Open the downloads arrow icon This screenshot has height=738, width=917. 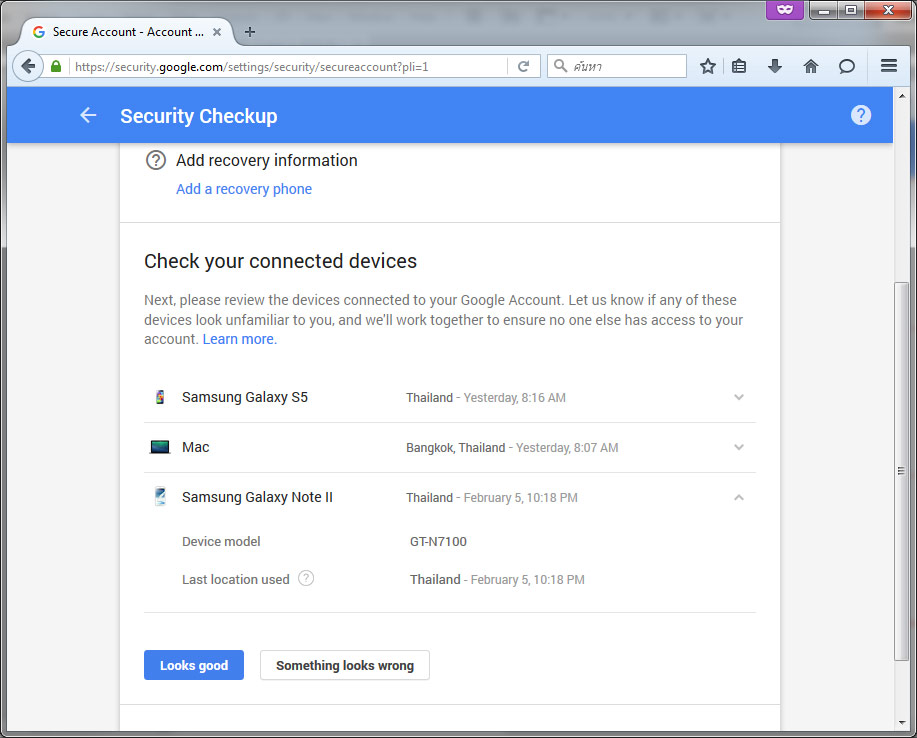(x=775, y=66)
